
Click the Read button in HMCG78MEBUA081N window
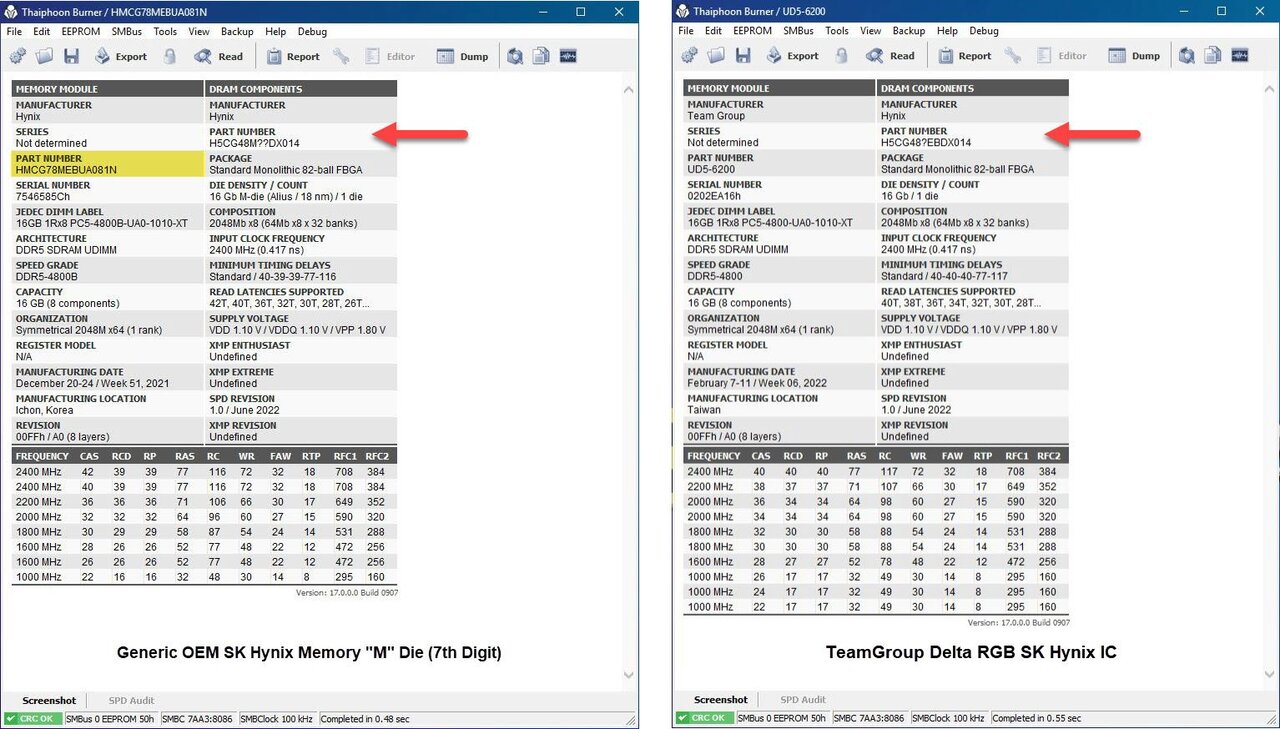[219, 57]
